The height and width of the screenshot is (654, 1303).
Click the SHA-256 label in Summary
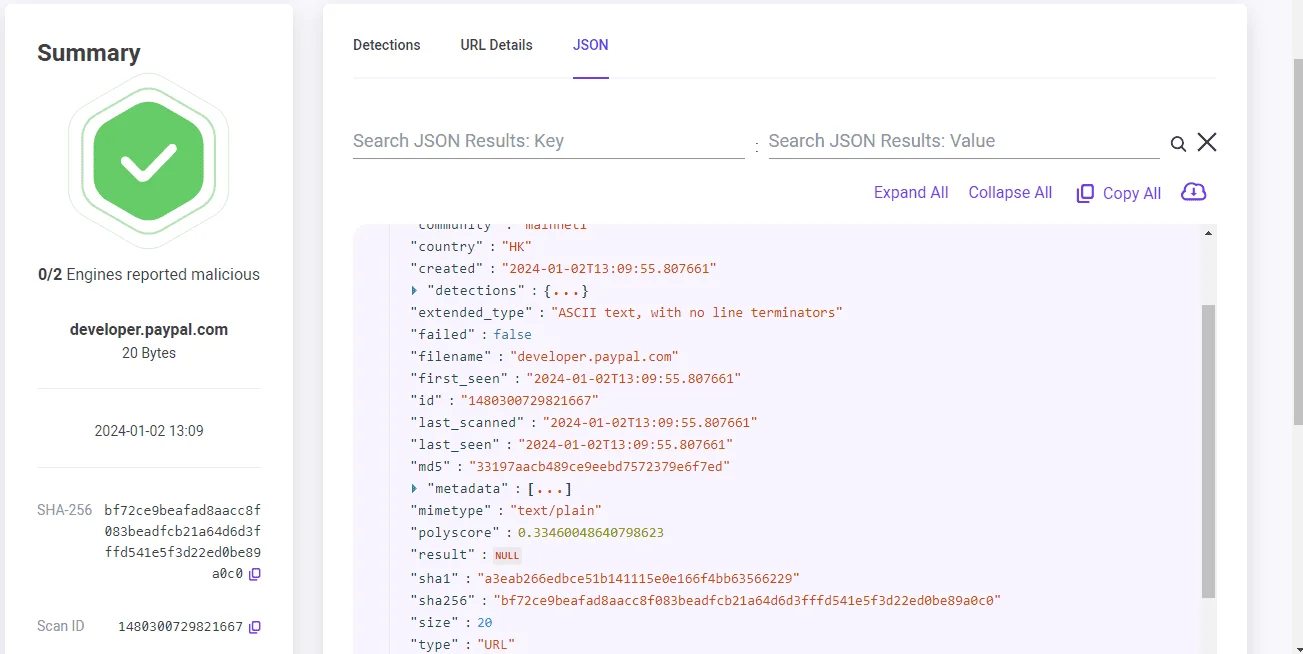[x=65, y=510]
